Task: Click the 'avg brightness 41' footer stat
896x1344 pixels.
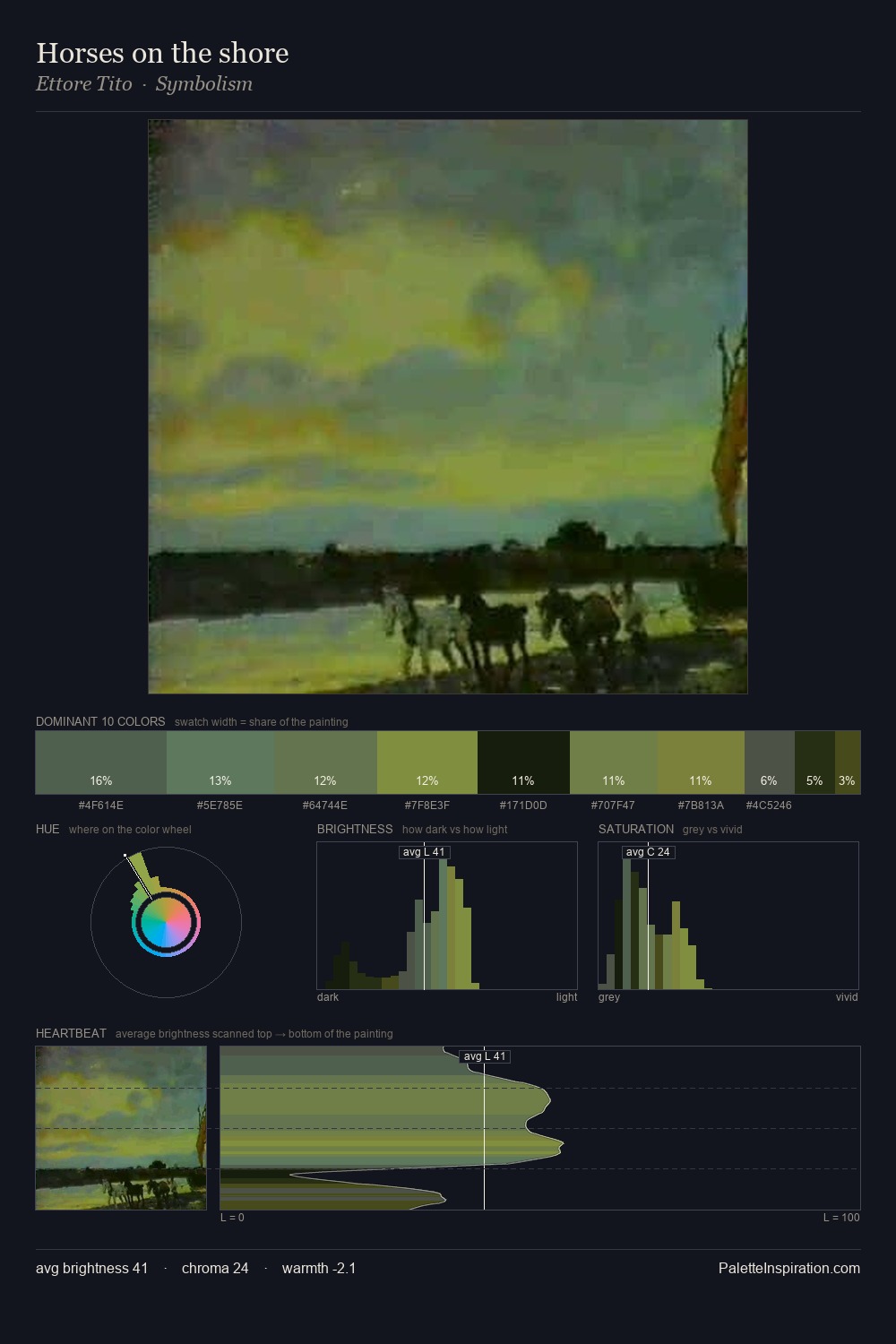Action: 92,1268
